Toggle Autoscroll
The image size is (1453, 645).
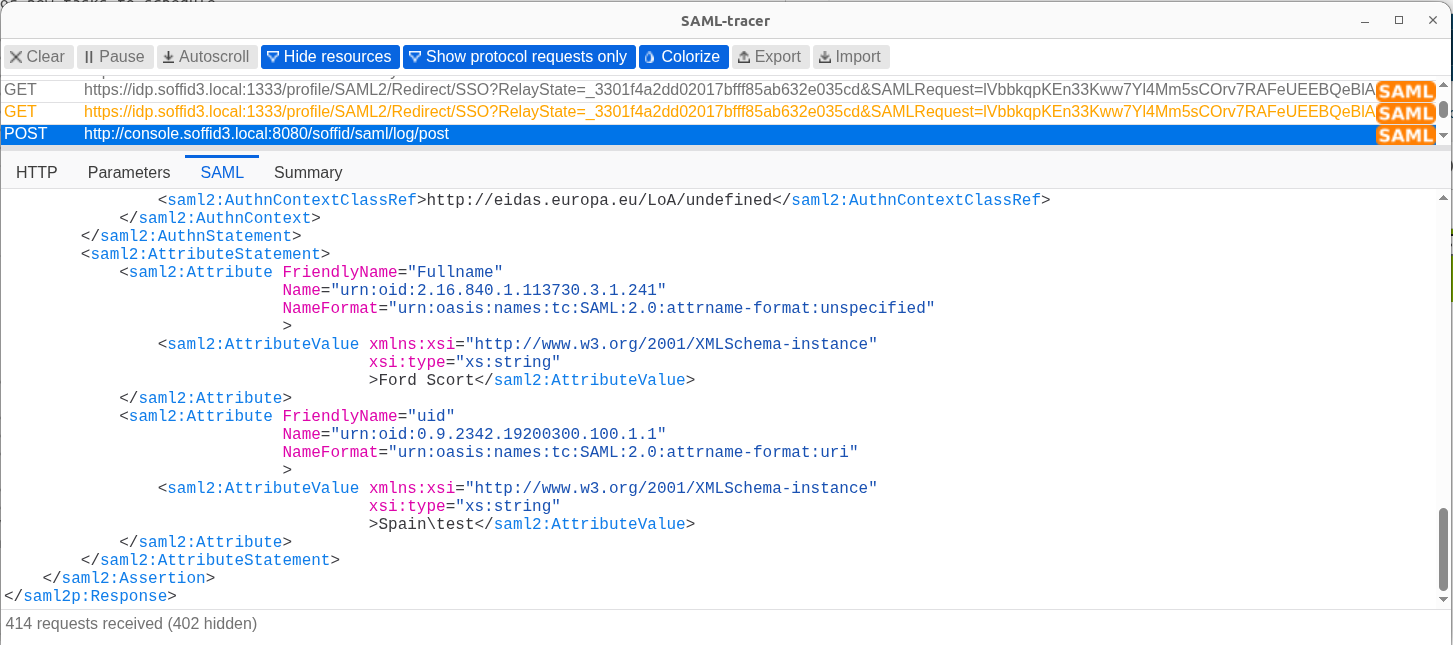pyautogui.click(x=206, y=57)
